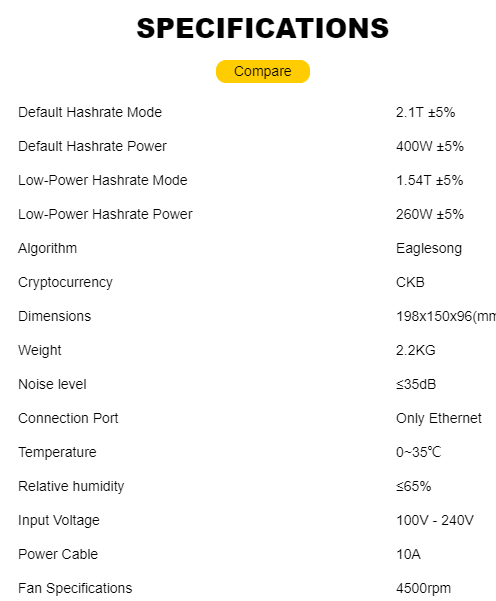496x601 pixels.
Task: Click the Low-Power Hashrate Power label
Action: (x=105, y=214)
